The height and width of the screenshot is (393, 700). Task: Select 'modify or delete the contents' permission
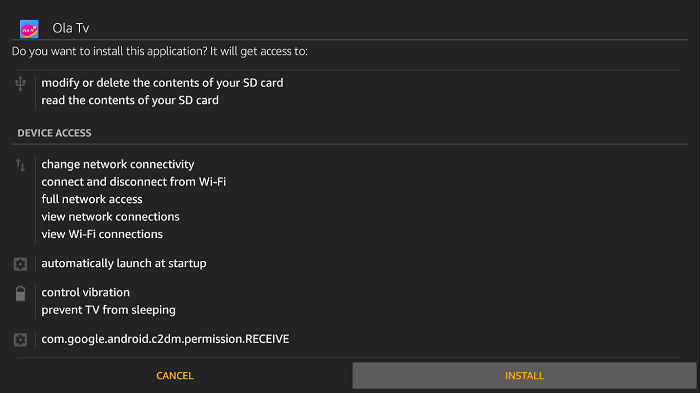tap(162, 83)
